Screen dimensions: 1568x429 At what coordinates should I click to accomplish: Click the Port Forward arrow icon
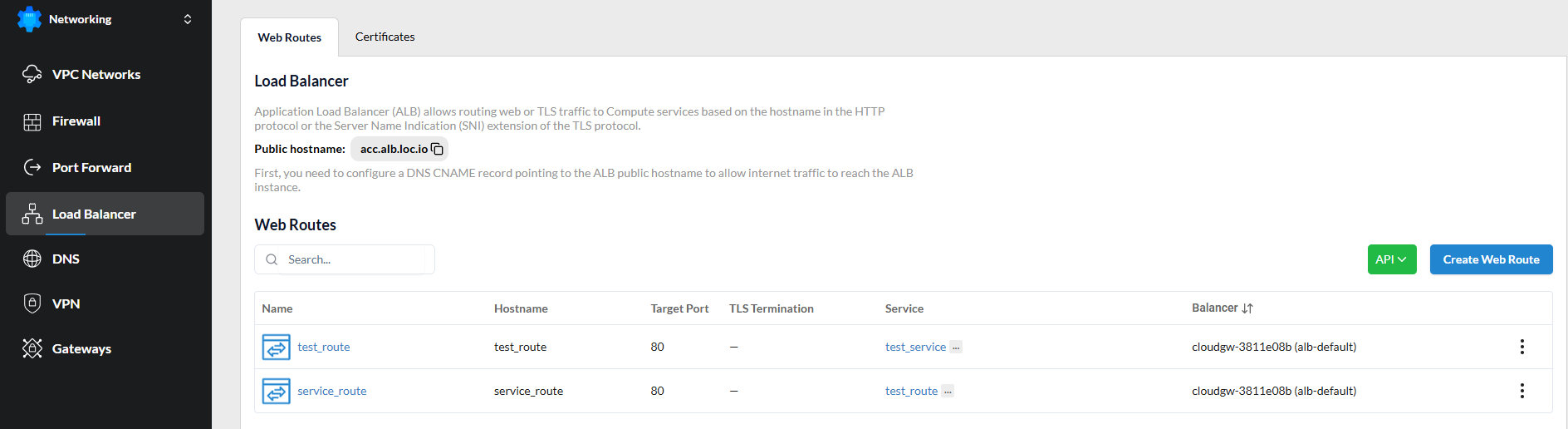(32, 167)
